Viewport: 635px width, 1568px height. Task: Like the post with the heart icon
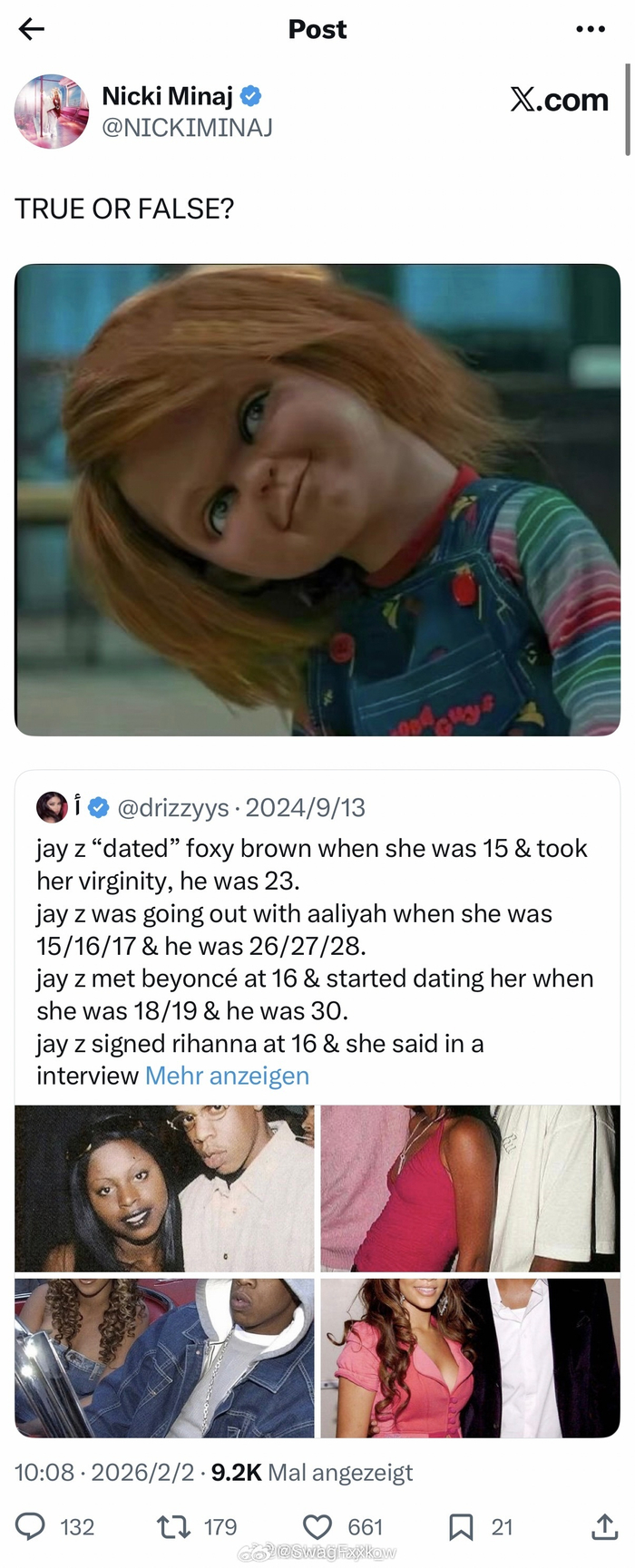[317, 1526]
